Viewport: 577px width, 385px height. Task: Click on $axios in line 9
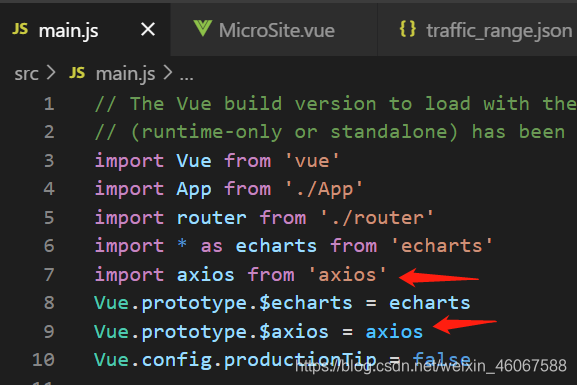click(x=294, y=332)
